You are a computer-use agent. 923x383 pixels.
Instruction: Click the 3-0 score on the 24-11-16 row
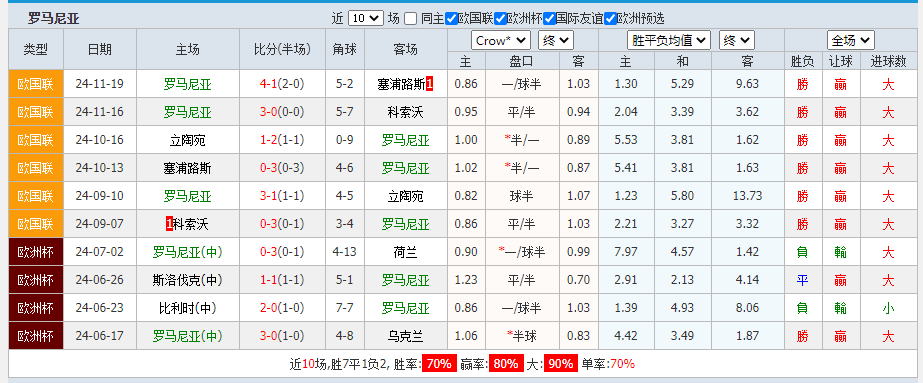268,112
